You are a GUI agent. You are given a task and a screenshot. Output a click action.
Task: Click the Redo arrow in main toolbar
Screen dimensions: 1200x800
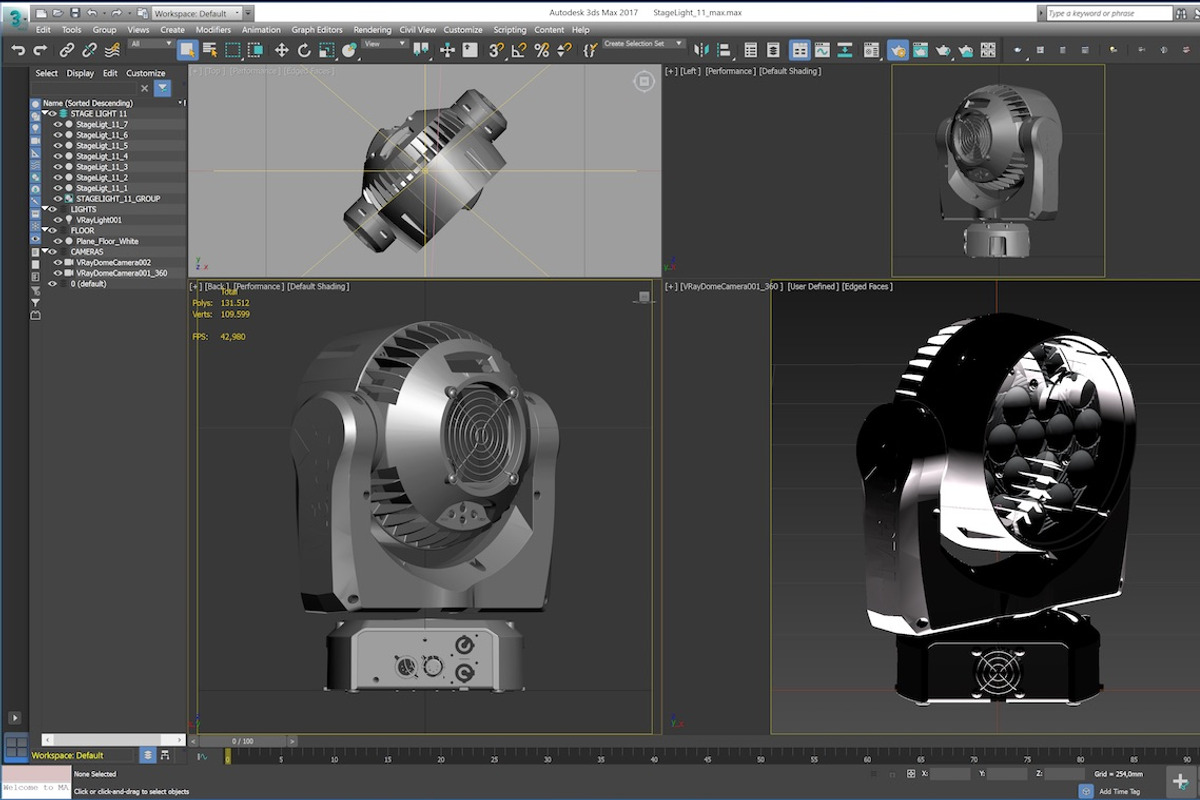(x=40, y=50)
